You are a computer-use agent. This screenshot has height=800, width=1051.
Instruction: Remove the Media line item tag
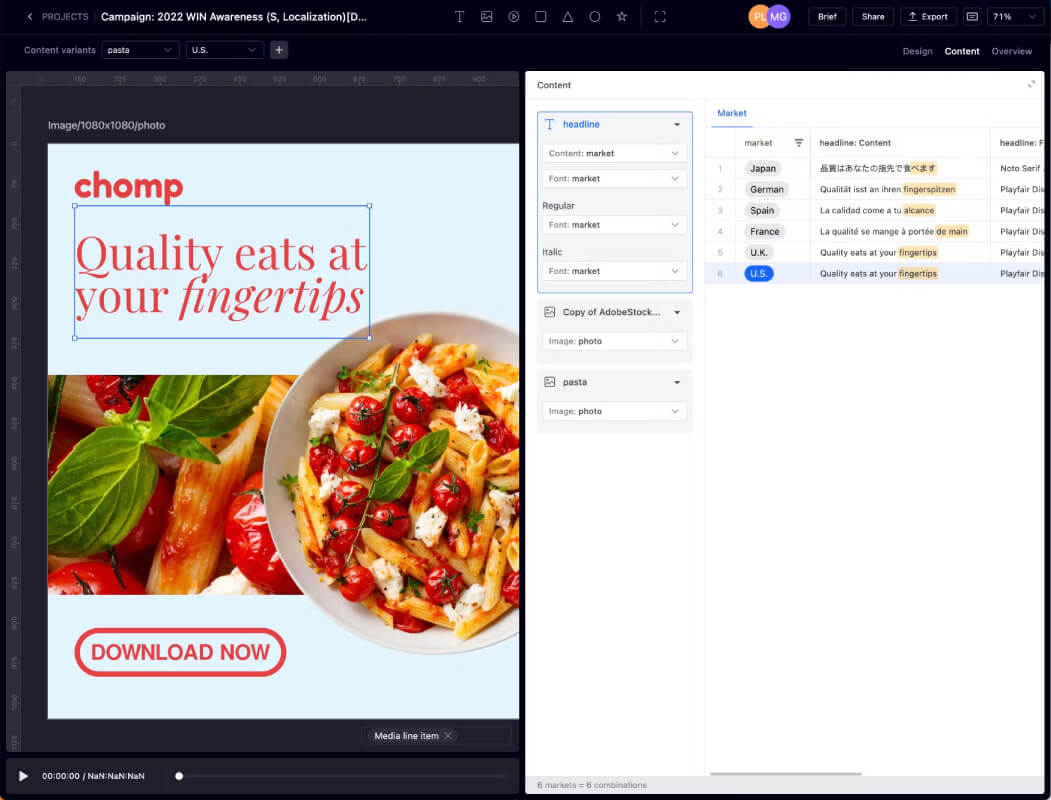coord(448,736)
